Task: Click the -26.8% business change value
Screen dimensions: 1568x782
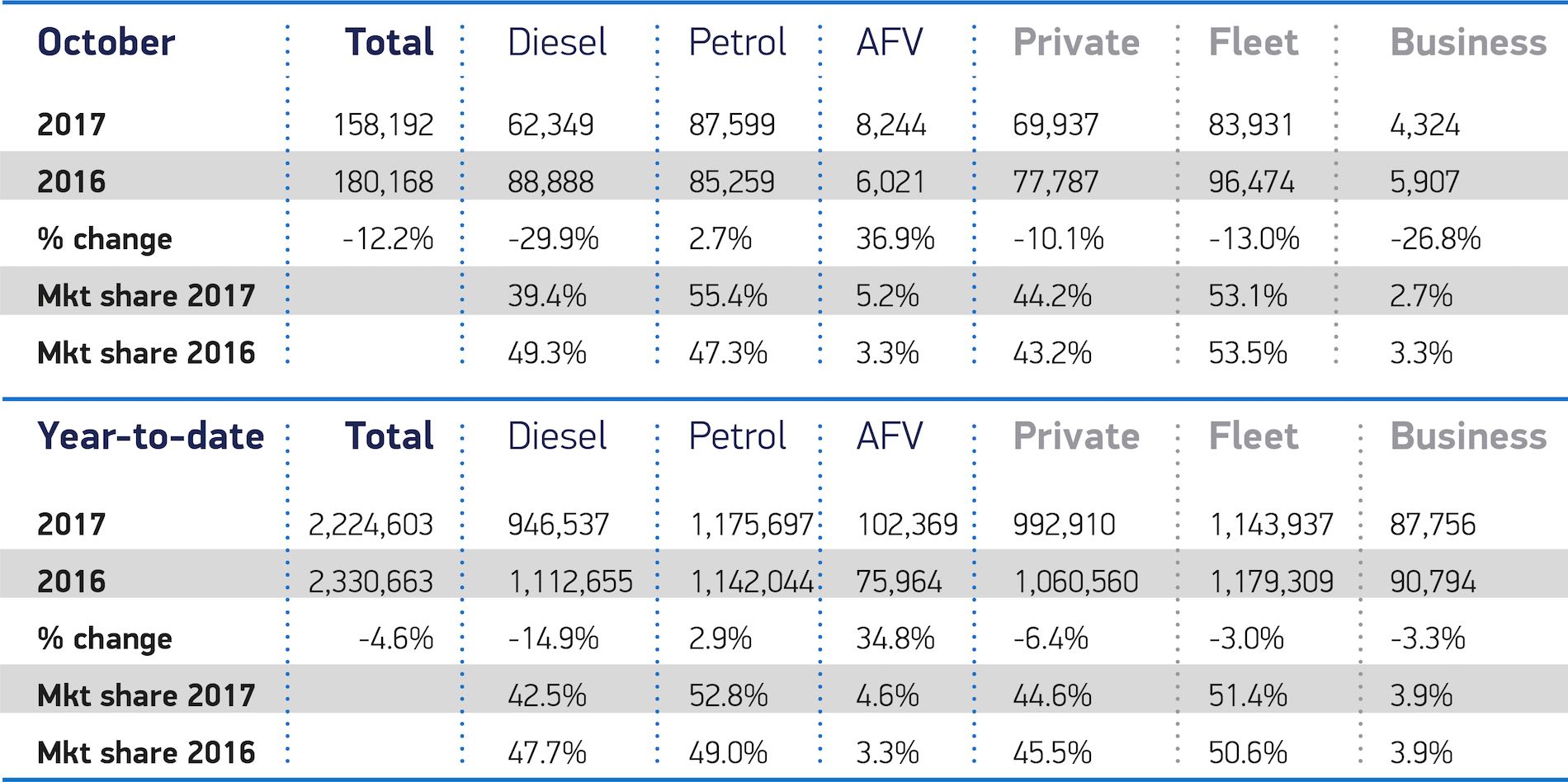Action: 1435,239
